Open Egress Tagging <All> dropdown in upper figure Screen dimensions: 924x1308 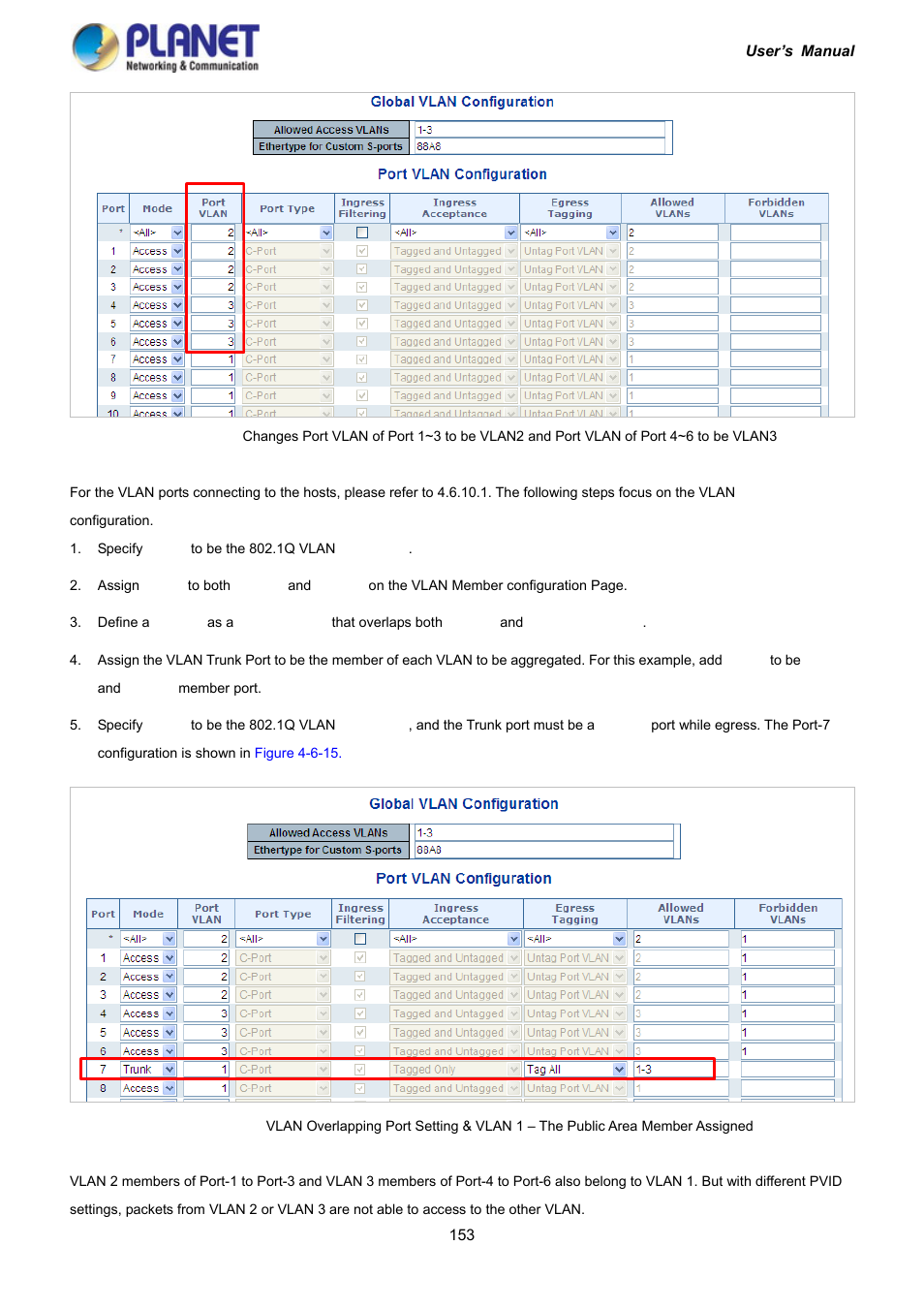pyautogui.click(x=570, y=233)
